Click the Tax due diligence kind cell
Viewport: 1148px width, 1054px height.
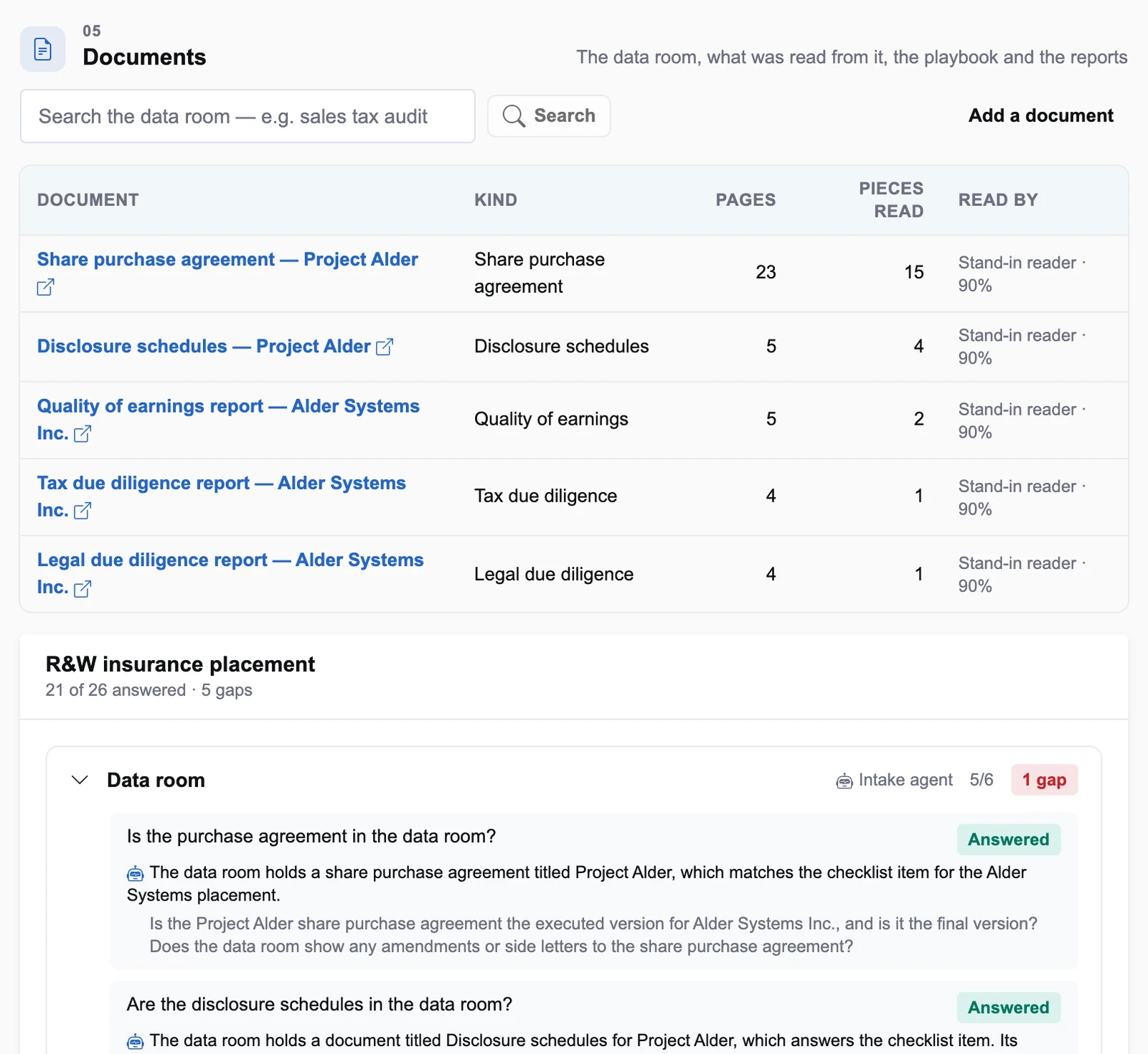545,496
